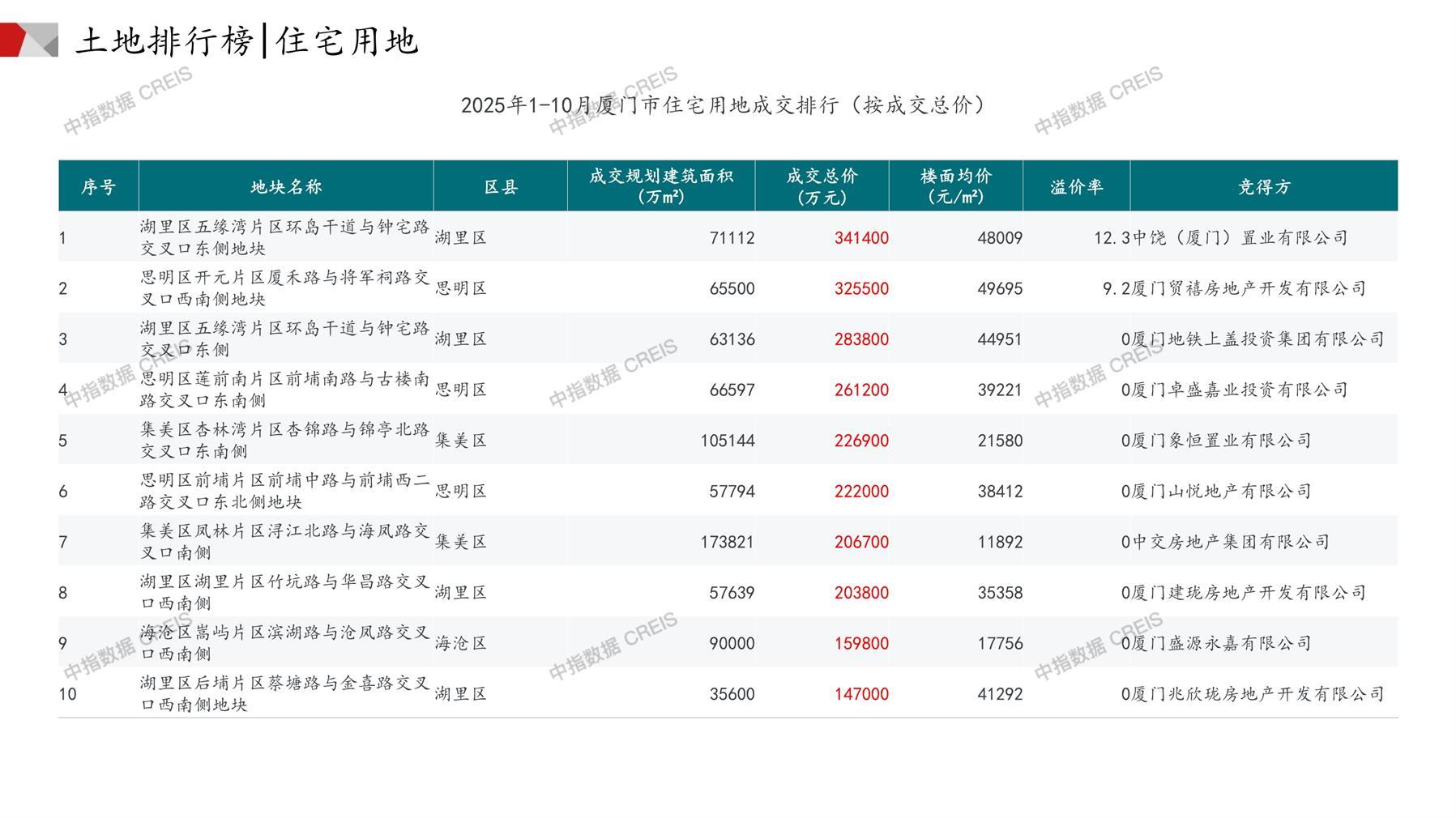The image size is (1456, 818).
Task: Select bidder 中饶（厦门）置业有限公司
Action: [x=1240, y=238]
